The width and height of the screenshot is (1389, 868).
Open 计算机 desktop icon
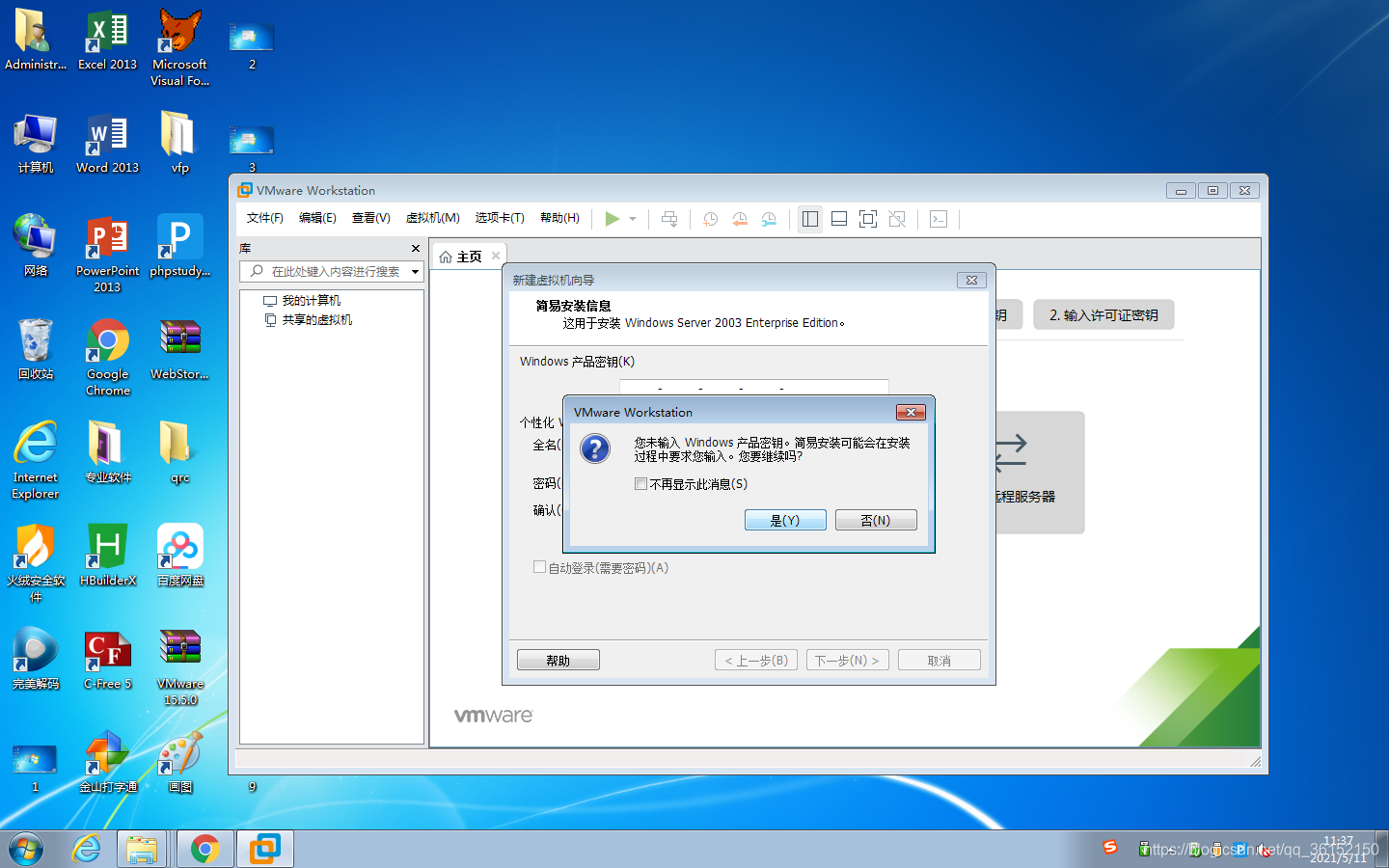tap(36, 144)
